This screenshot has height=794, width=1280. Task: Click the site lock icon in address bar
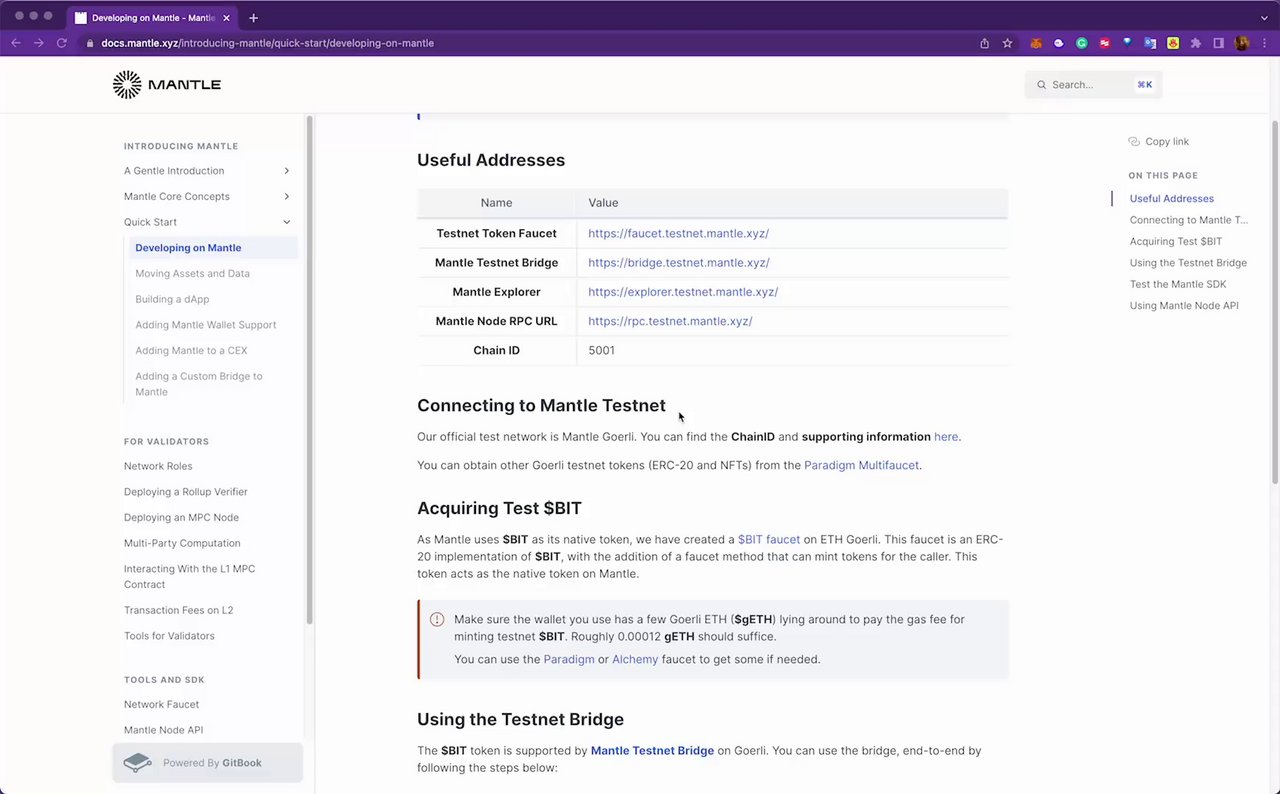pos(90,43)
